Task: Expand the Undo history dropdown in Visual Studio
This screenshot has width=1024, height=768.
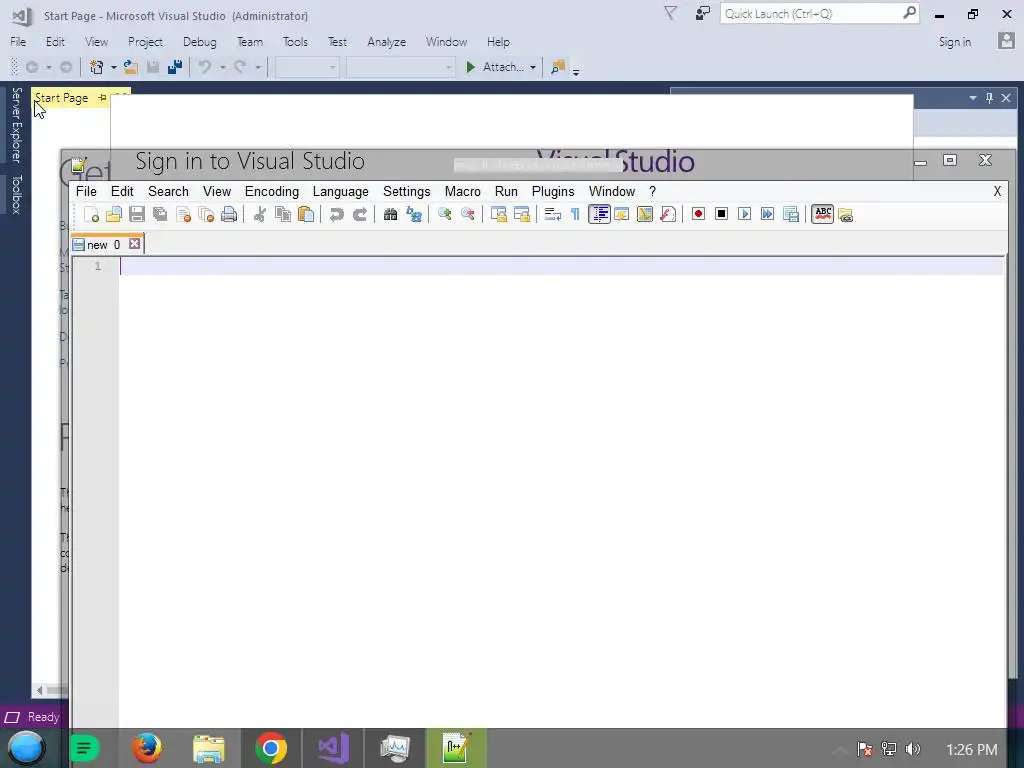Action: click(223, 67)
